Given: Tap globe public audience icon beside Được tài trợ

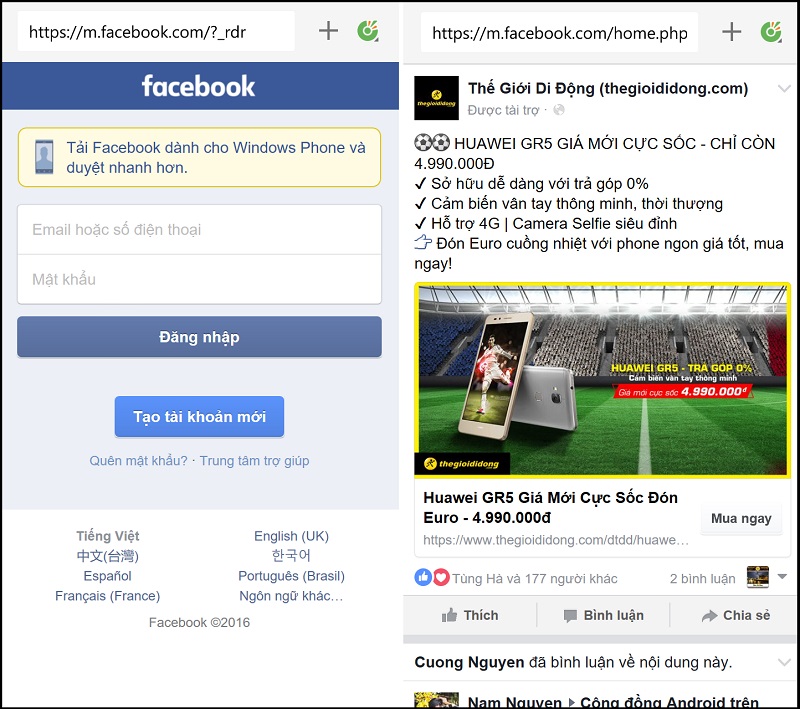Looking at the screenshot, I should pyautogui.click(x=559, y=110).
